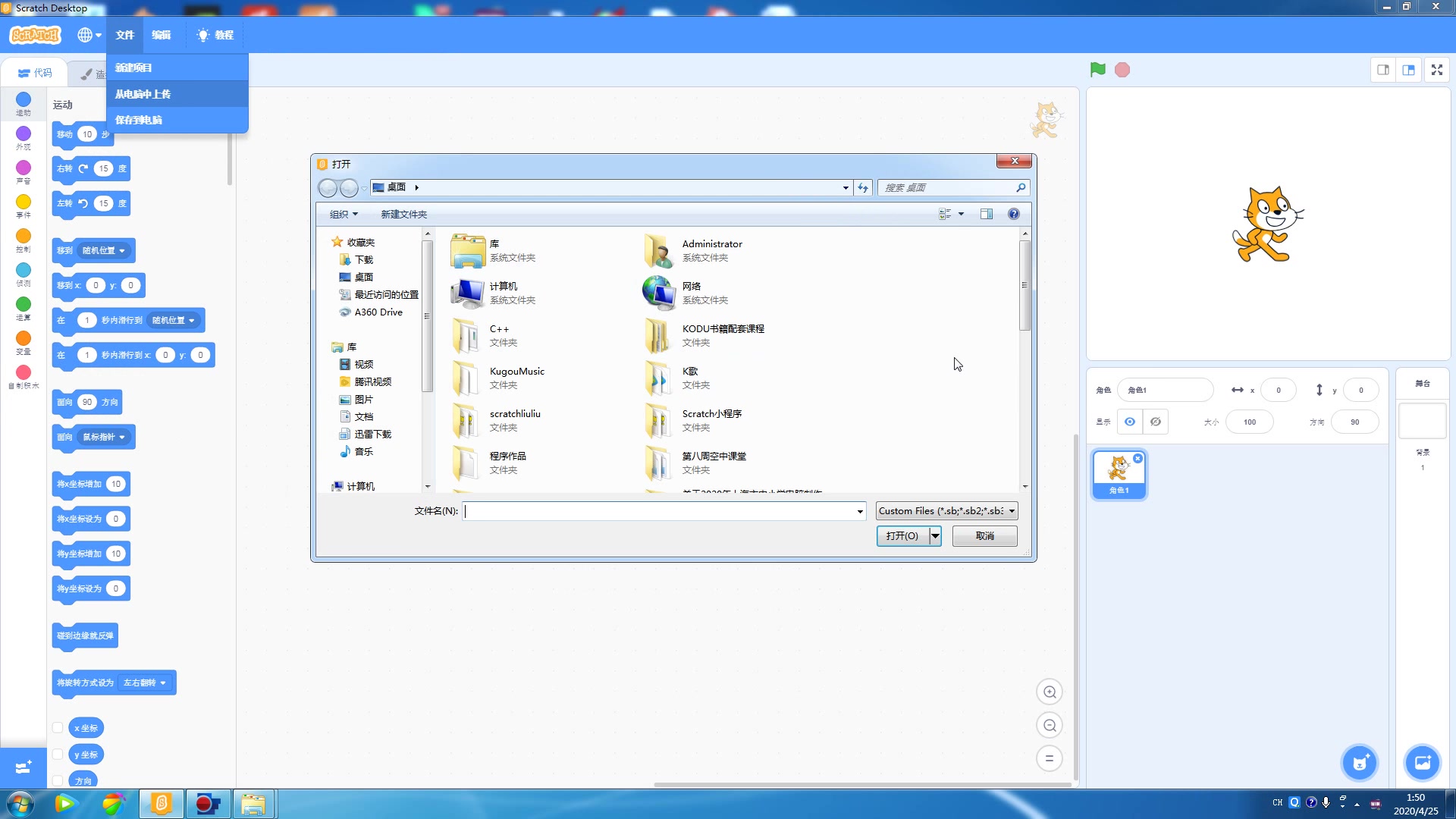
Task: Select 保存到电脑 menu entry
Action: [177, 120]
